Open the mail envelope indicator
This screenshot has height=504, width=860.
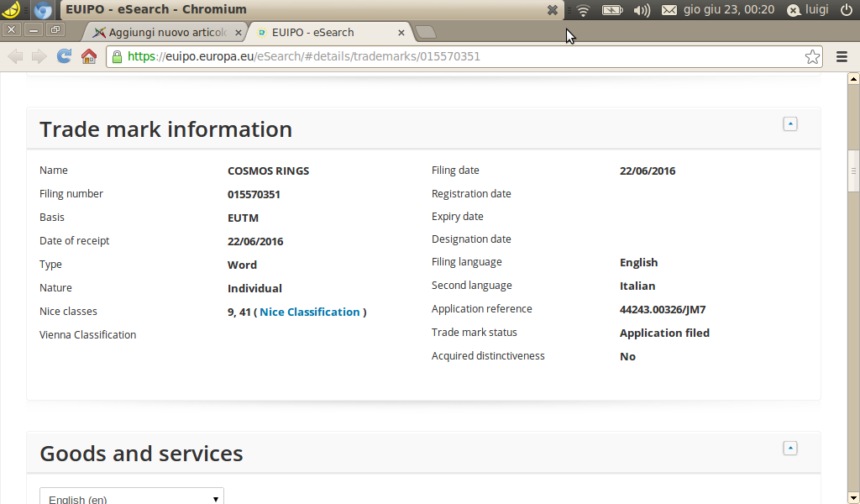tap(669, 10)
